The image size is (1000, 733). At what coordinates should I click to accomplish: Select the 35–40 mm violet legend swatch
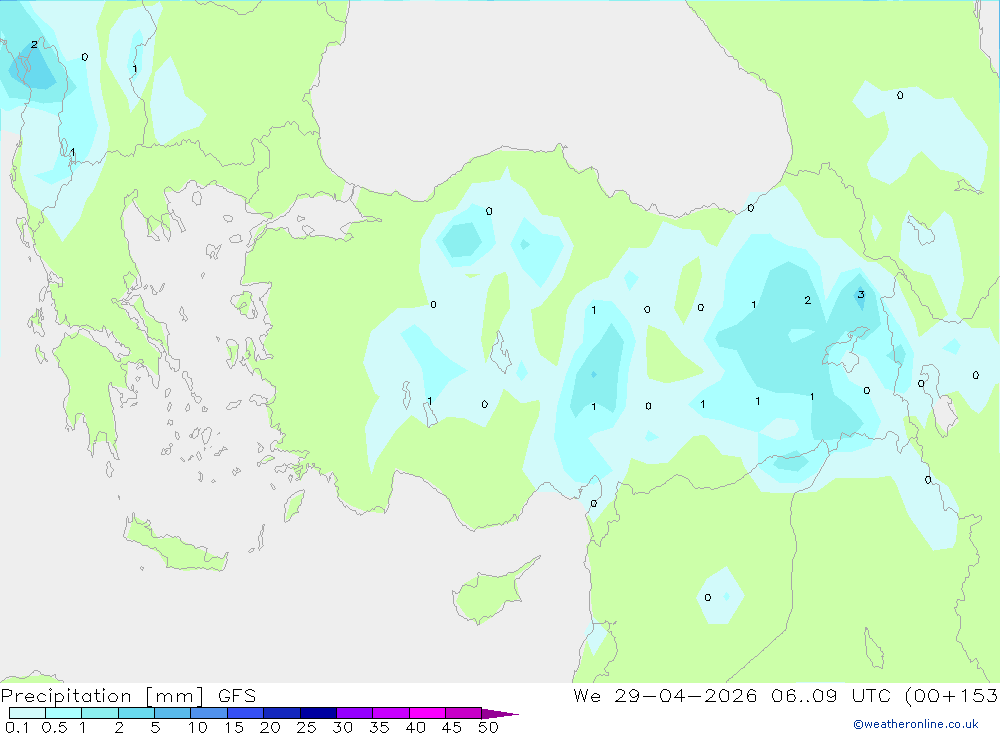pos(391,713)
